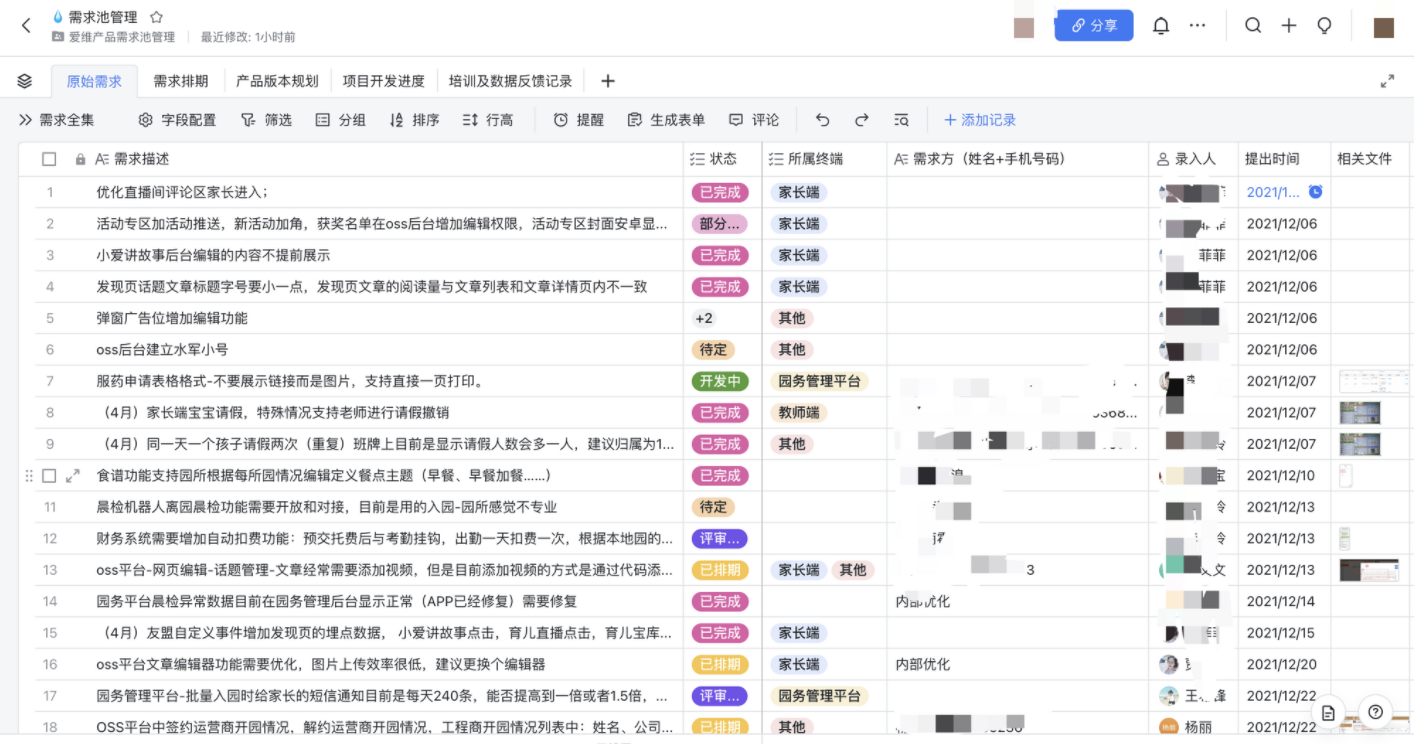Click the plus icon in top bar
1414x744 pixels.
1289,26
